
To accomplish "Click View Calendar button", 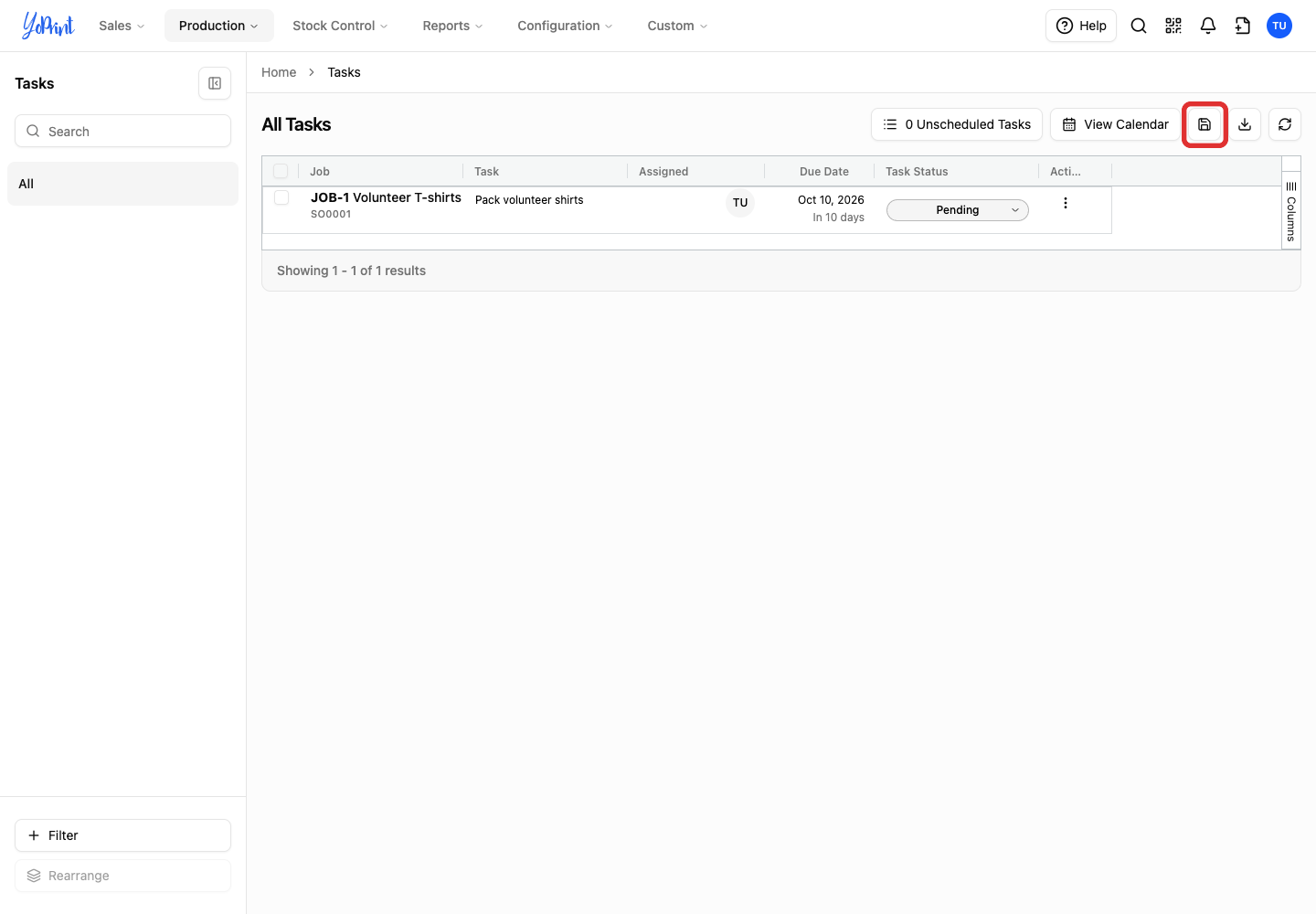I will point(1115,124).
